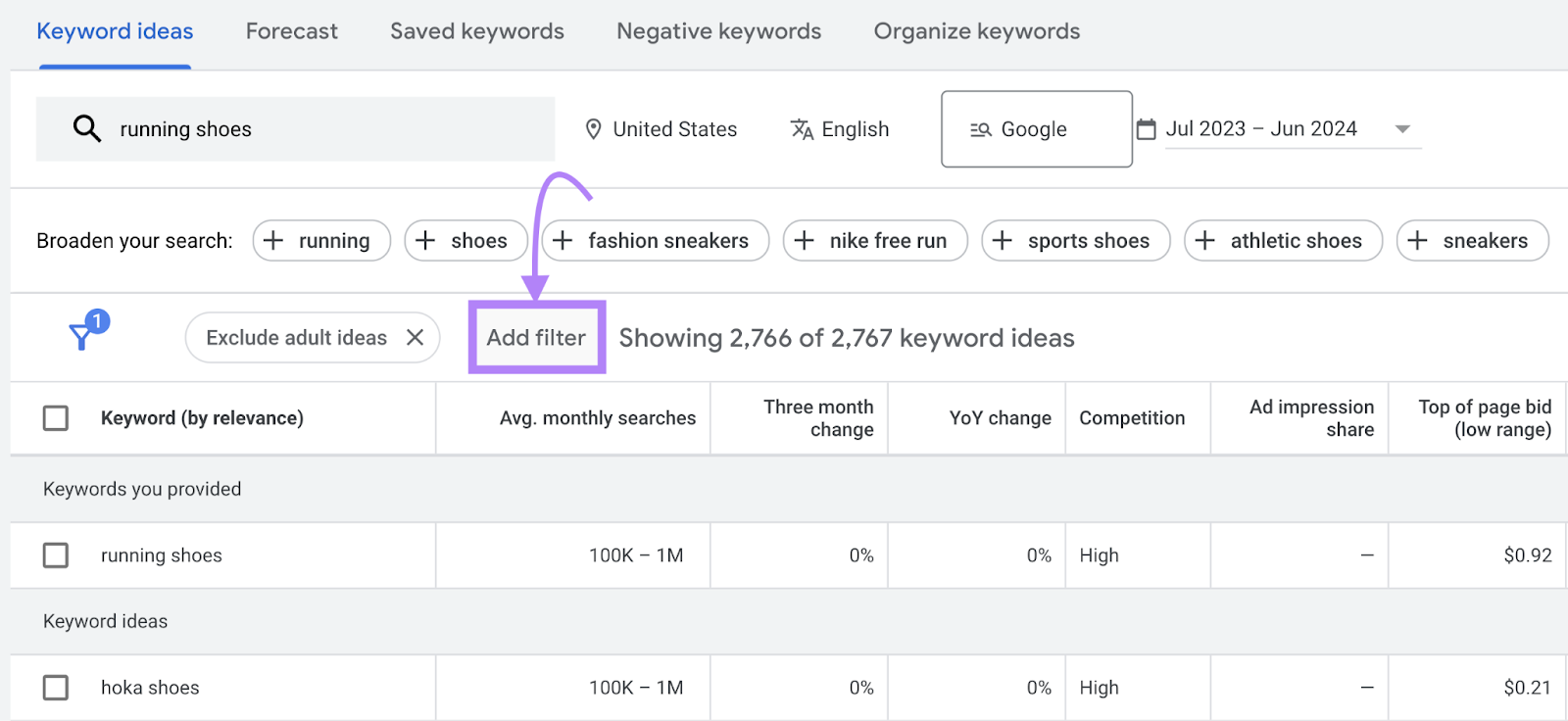Image resolution: width=1568 pixels, height=721 pixels.
Task: Add sports shoes suggestion
Action: (1075, 240)
